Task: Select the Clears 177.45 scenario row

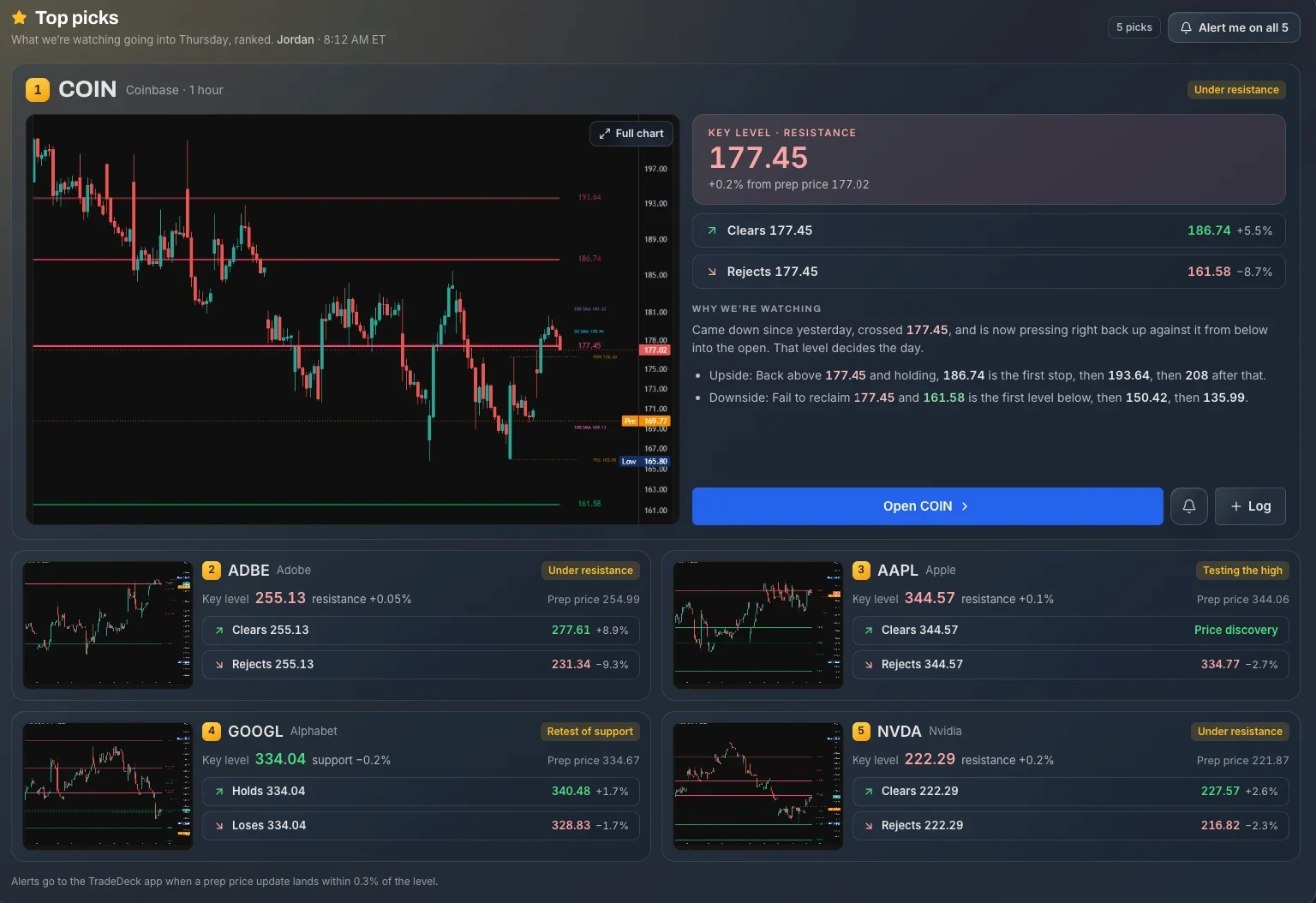Action: tap(989, 230)
